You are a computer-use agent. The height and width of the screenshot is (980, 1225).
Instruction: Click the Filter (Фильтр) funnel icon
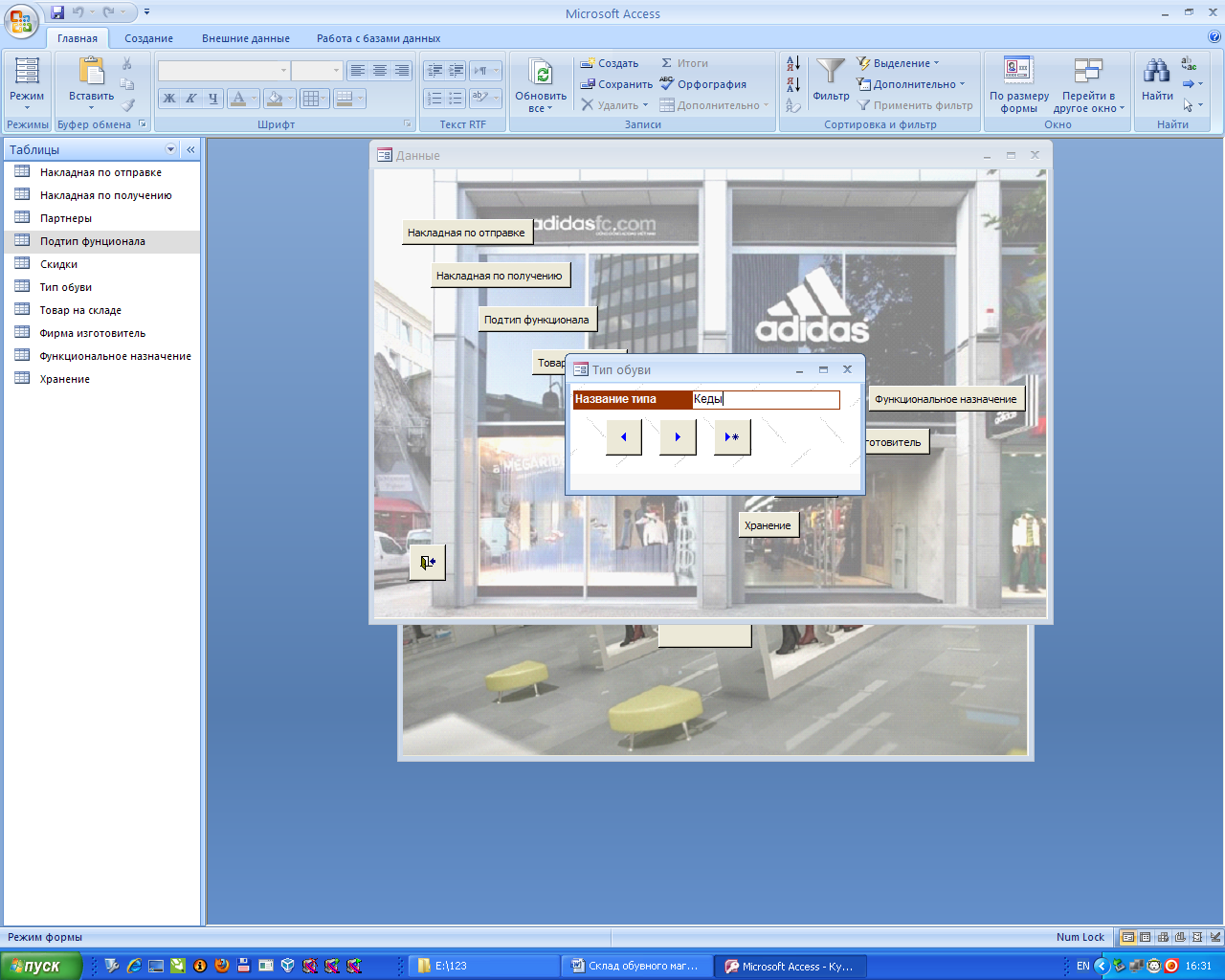(831, 71)
